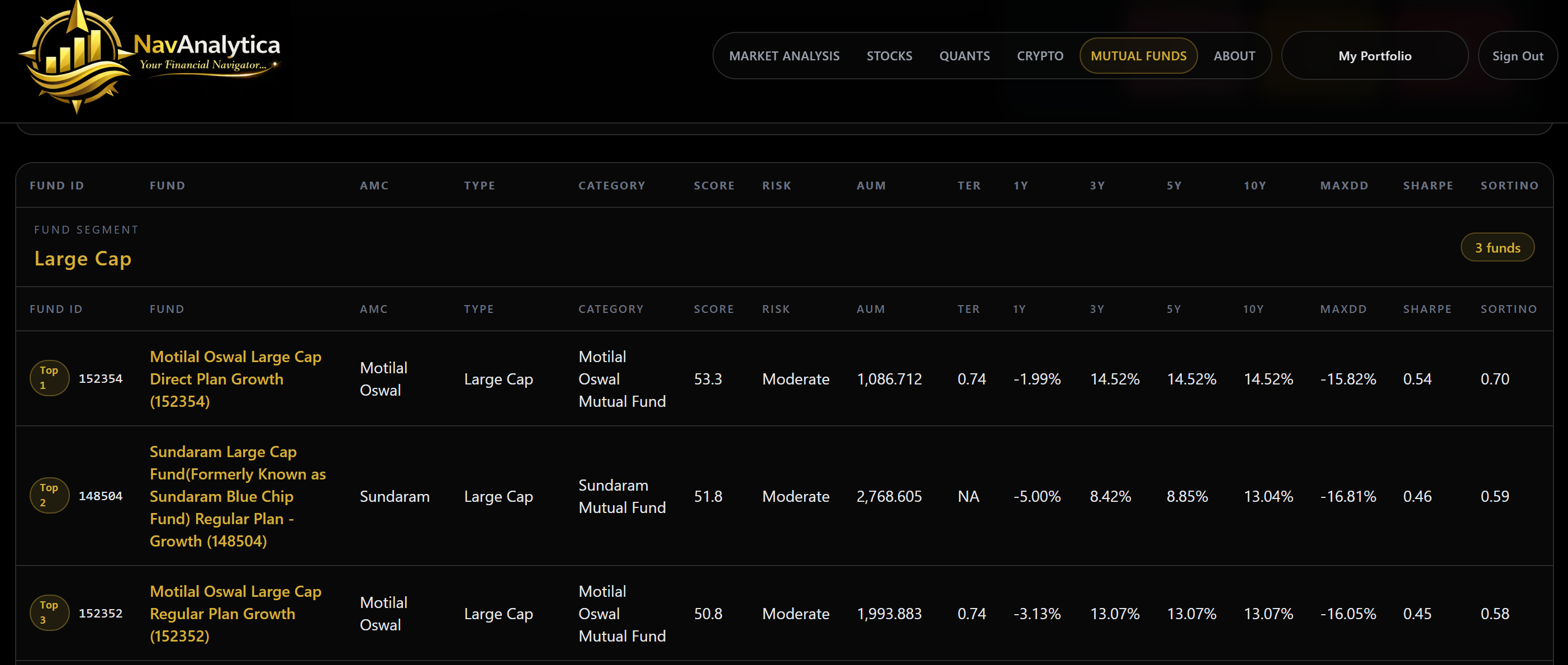Image resolution: width=1568 pixels, height=665 pixels.
Task: Click the Sign Out button
Action: pos(1518,56)
